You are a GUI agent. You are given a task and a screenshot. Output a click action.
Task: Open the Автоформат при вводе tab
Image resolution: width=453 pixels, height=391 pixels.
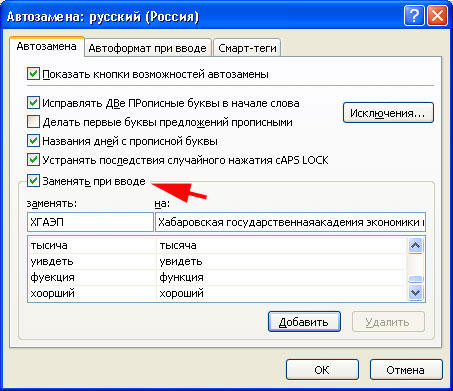click(148, 48)
